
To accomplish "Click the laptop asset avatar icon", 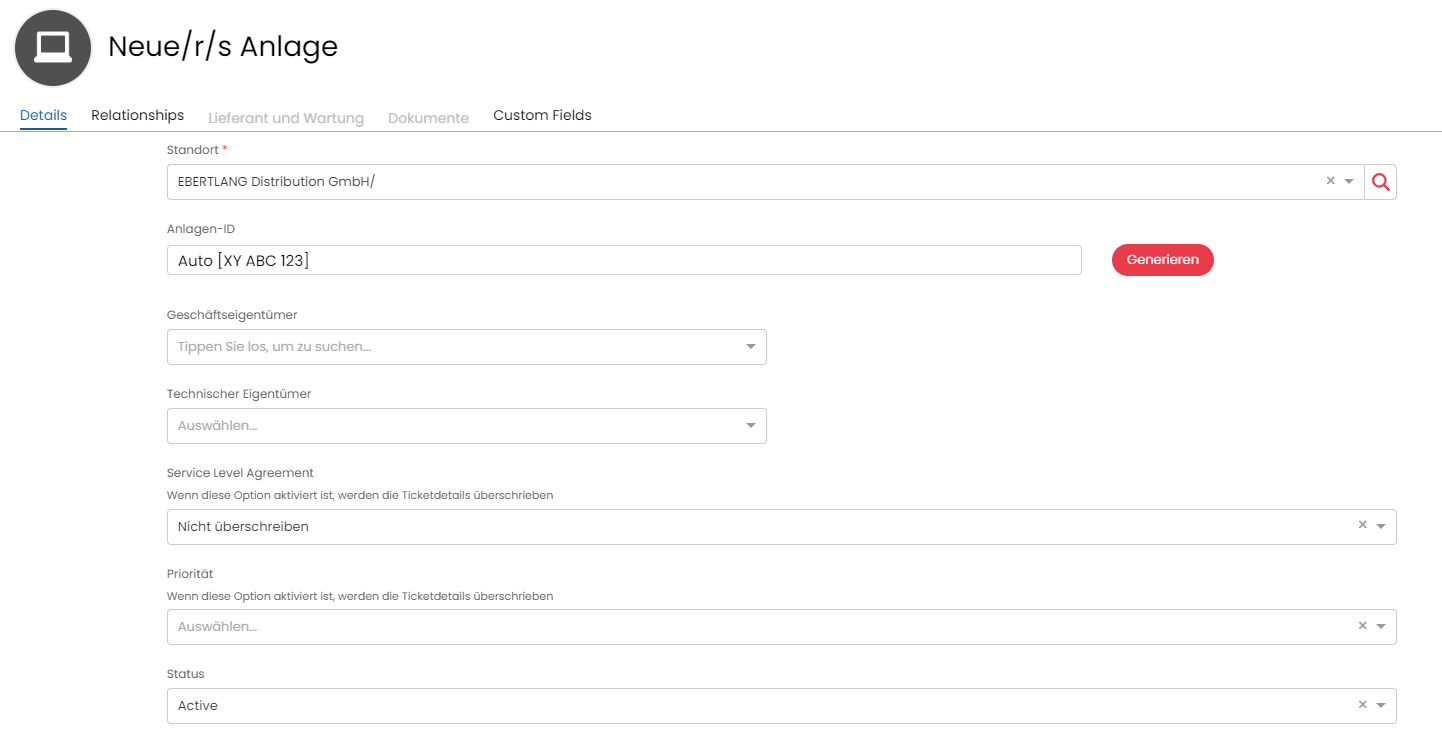I will [53, 48].
